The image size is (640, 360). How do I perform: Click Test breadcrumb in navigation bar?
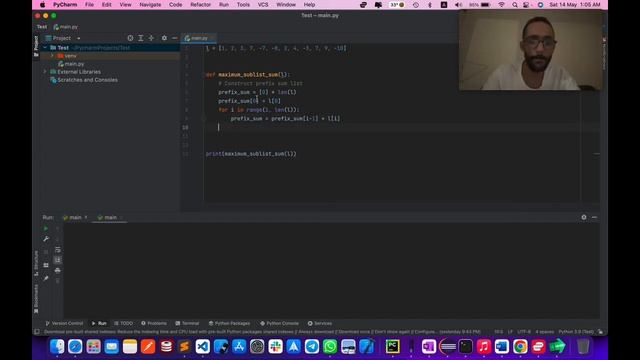pyautogui.click(x=42, y=27)
